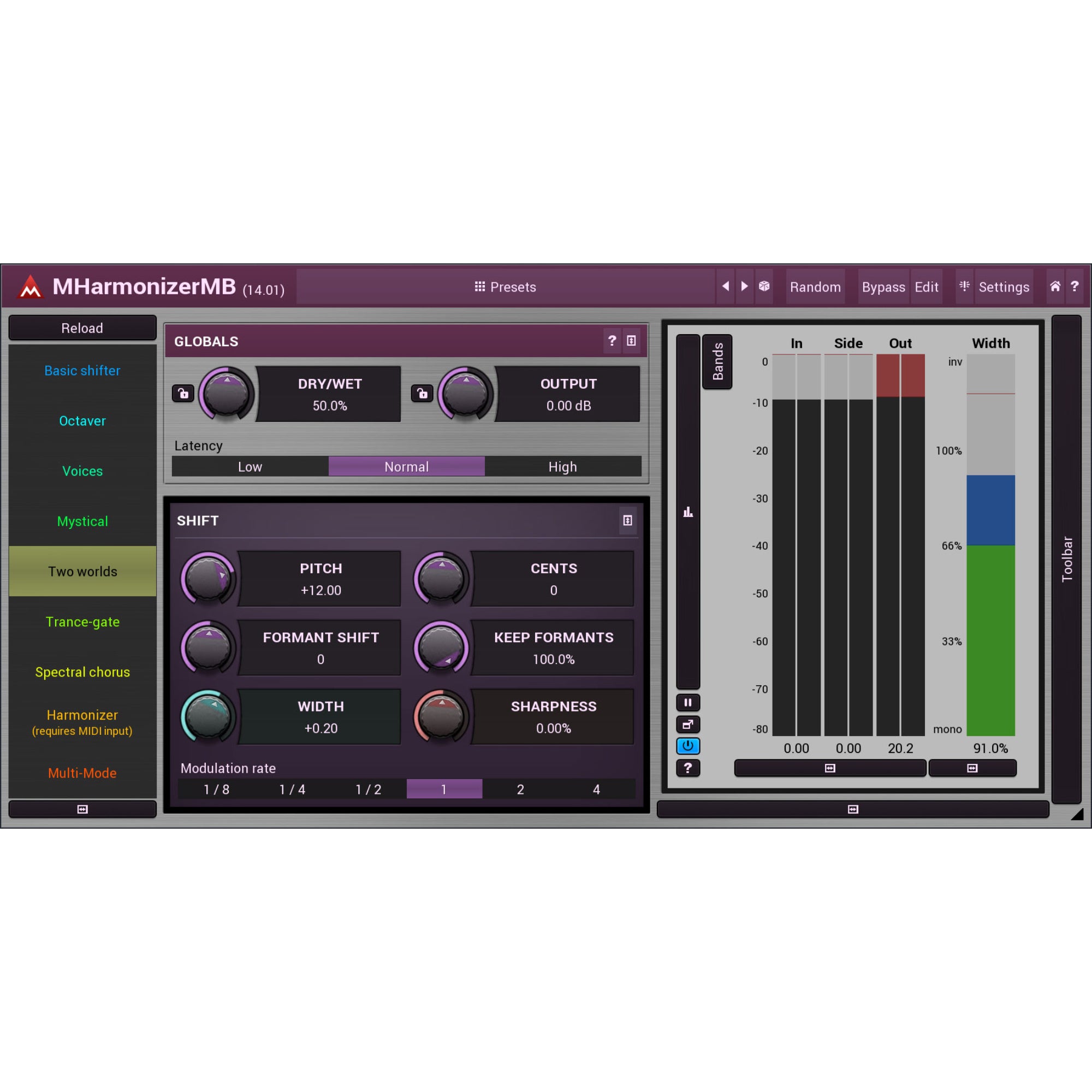Toggle the Dry/Wet lock icon
This screenshot has height=1092, width=1092.
point(183,393)
